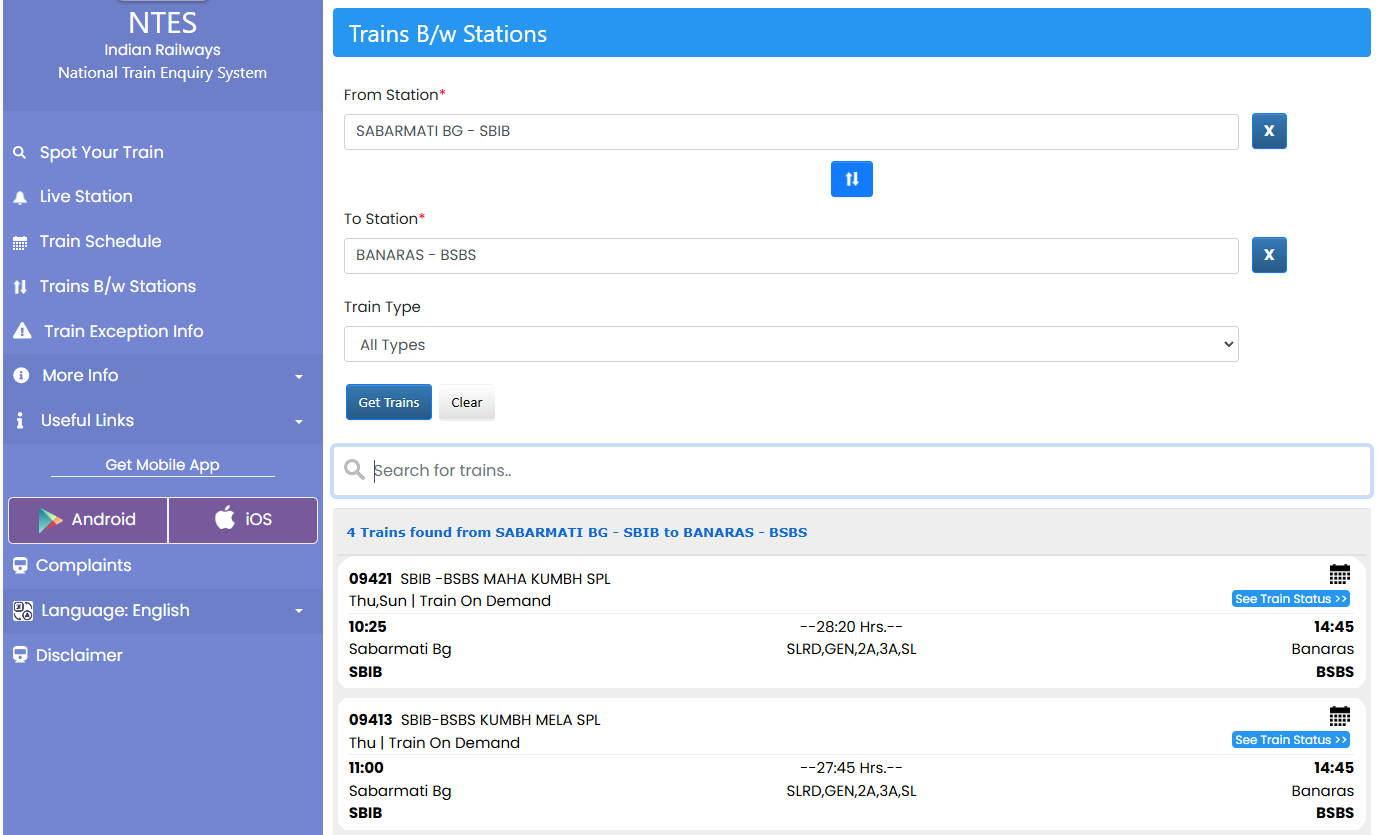Click the Trains B/w Stations page heading
Image resolution: width=1377 pixels, height=835 pixels.
pos(448,34)
